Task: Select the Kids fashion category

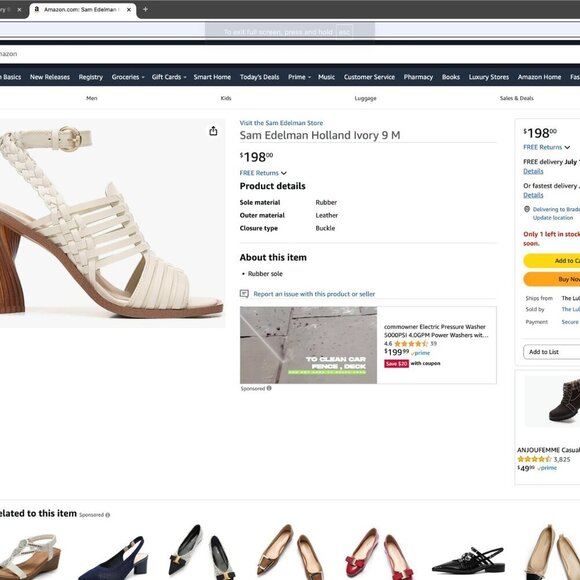Action: click(x=226, y=98)
